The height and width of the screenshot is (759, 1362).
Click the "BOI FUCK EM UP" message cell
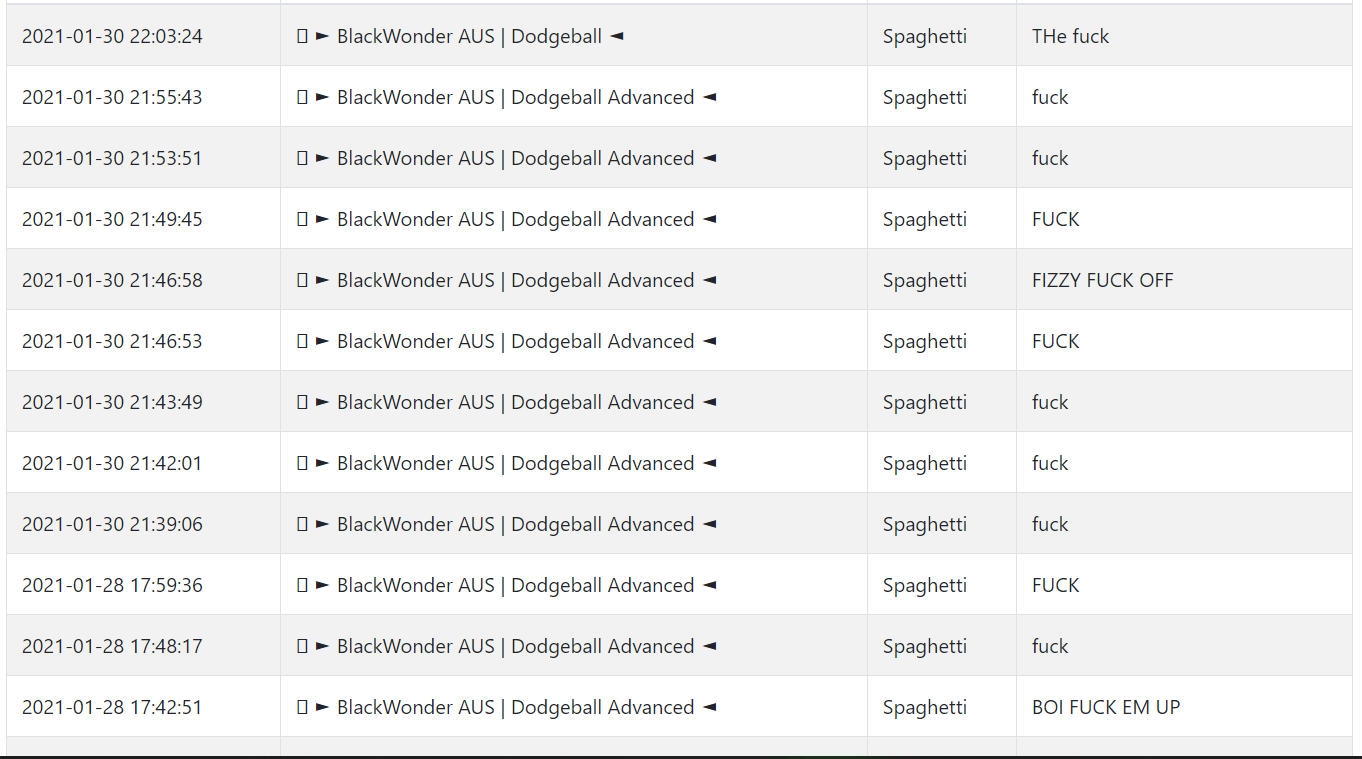[1184, 707]
